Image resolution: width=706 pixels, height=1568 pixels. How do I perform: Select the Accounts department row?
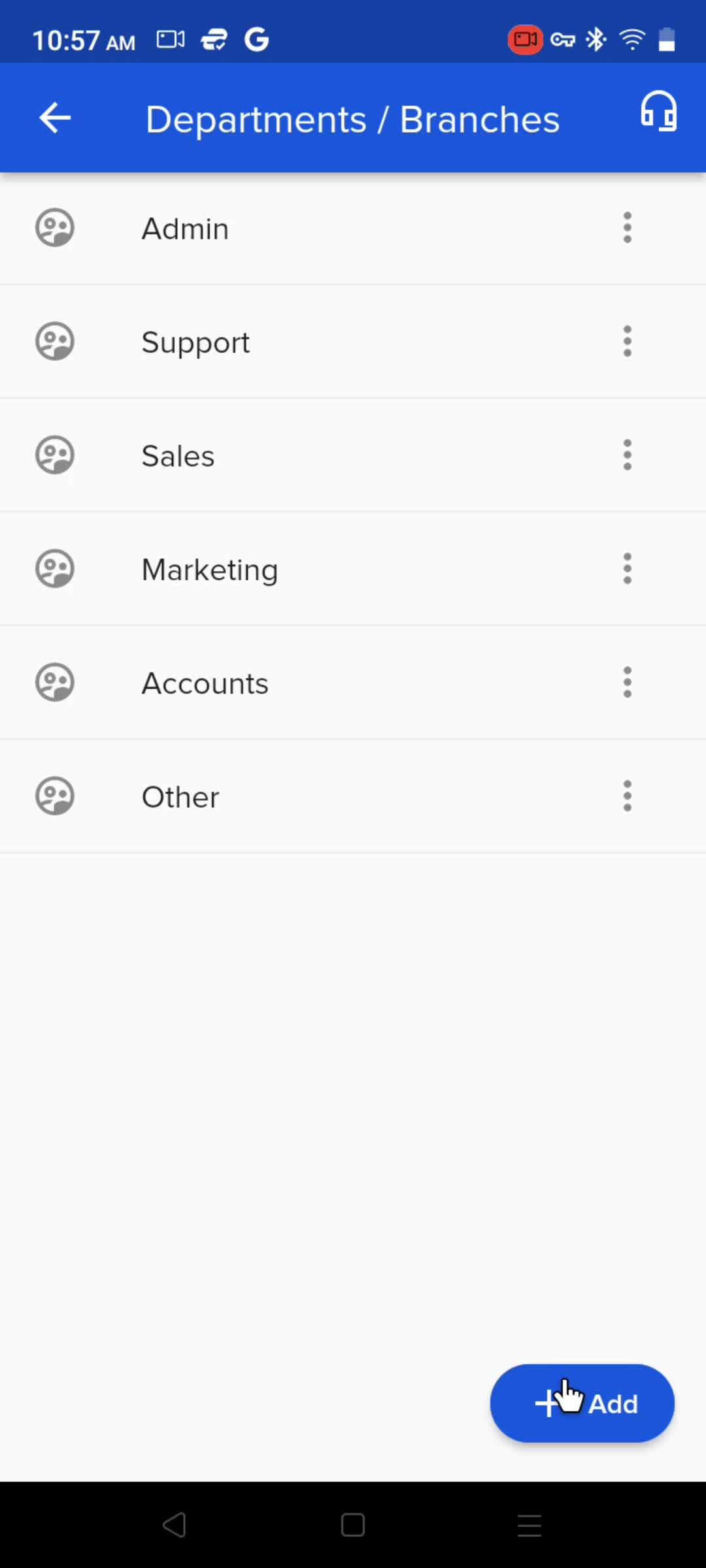(x=353, y=683)
